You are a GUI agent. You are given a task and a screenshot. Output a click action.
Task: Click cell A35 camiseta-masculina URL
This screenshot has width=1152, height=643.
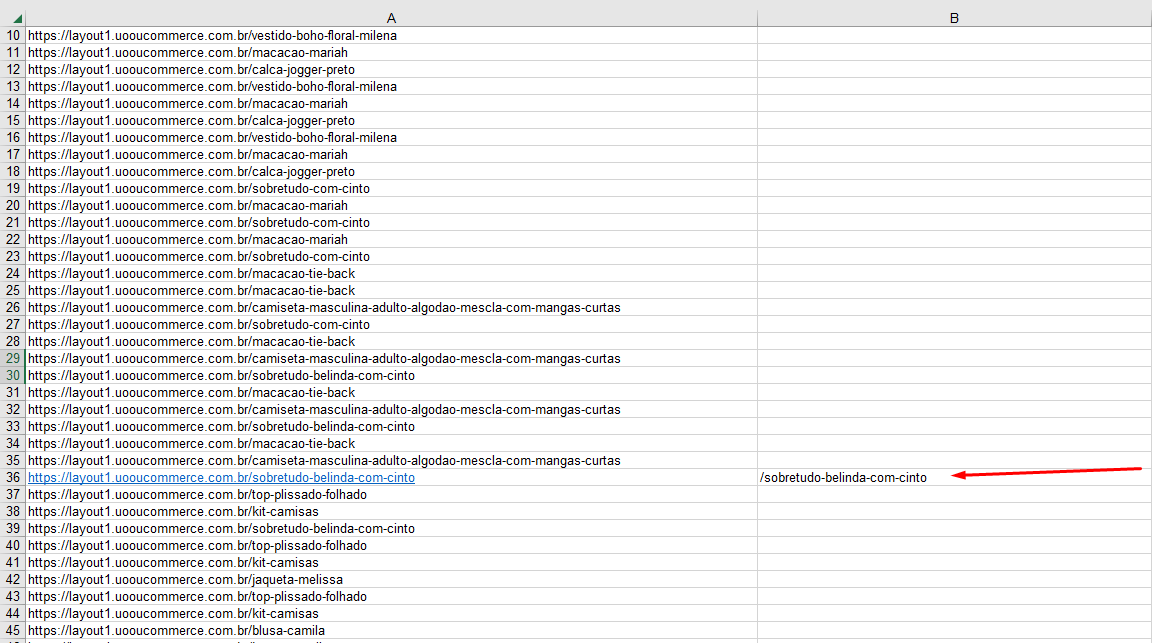391,461
